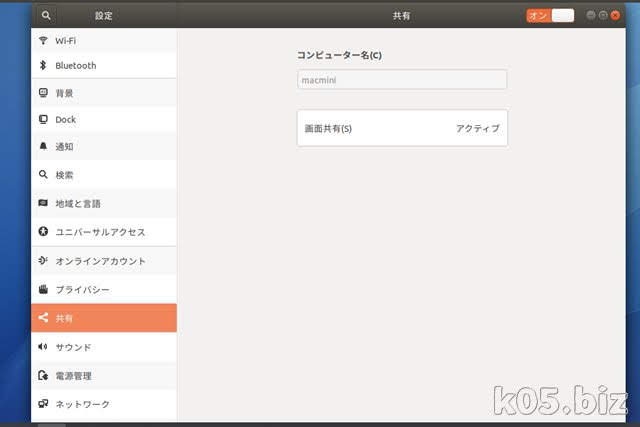Click the Bluetooth symbol icon
This screenshot has height=427, width=640.
[43, 65]
